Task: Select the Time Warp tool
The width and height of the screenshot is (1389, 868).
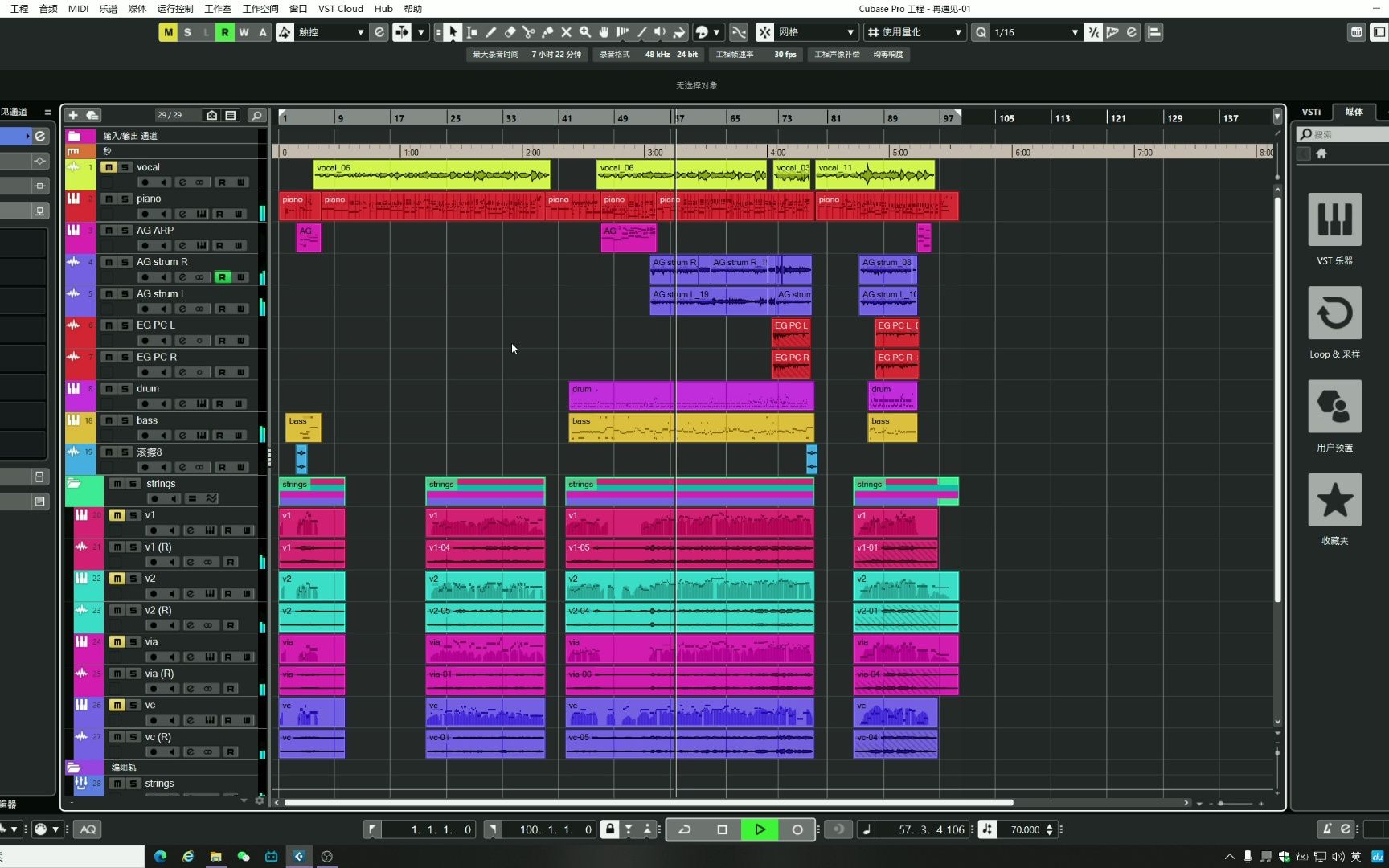Action: (623, 32)
